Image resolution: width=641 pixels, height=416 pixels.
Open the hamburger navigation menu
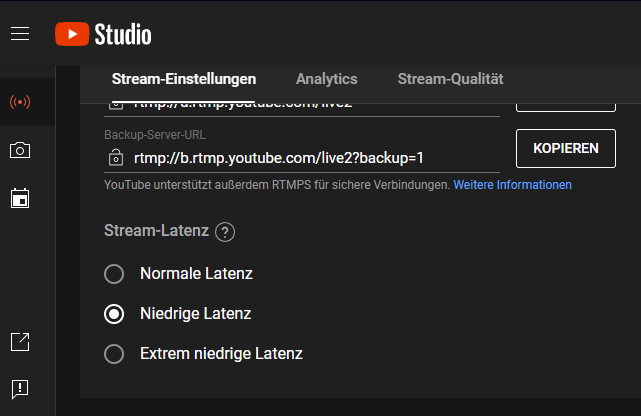pos(20,35)
